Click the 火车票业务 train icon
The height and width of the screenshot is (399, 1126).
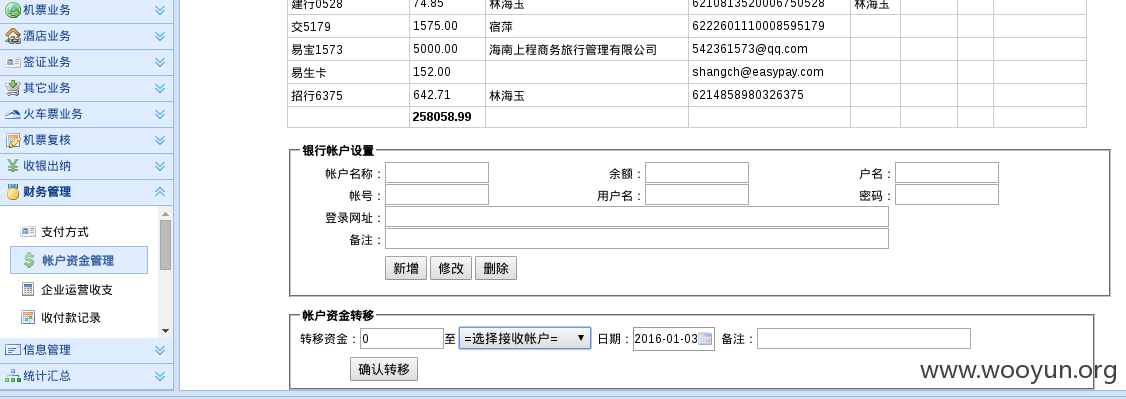[13, 113]
